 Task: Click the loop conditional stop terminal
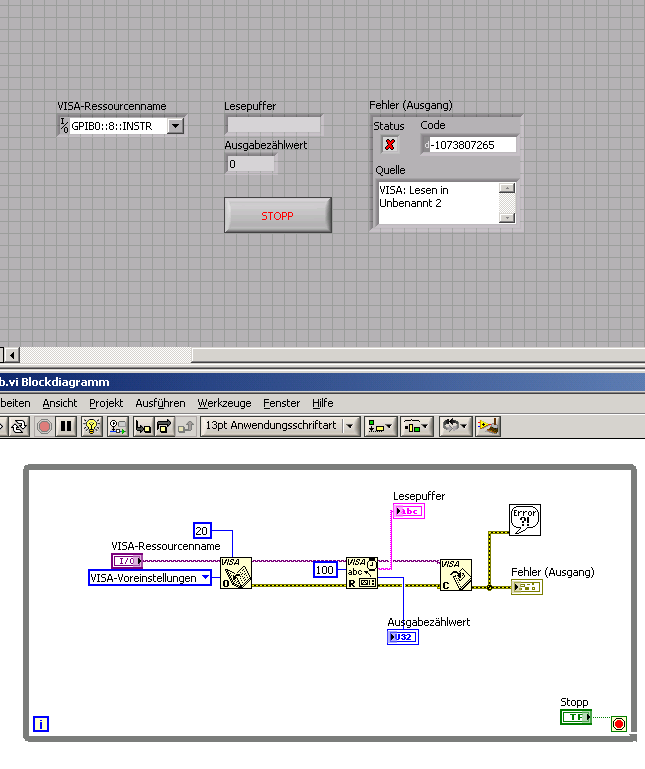pyautogui.click(x=619, y=724)
